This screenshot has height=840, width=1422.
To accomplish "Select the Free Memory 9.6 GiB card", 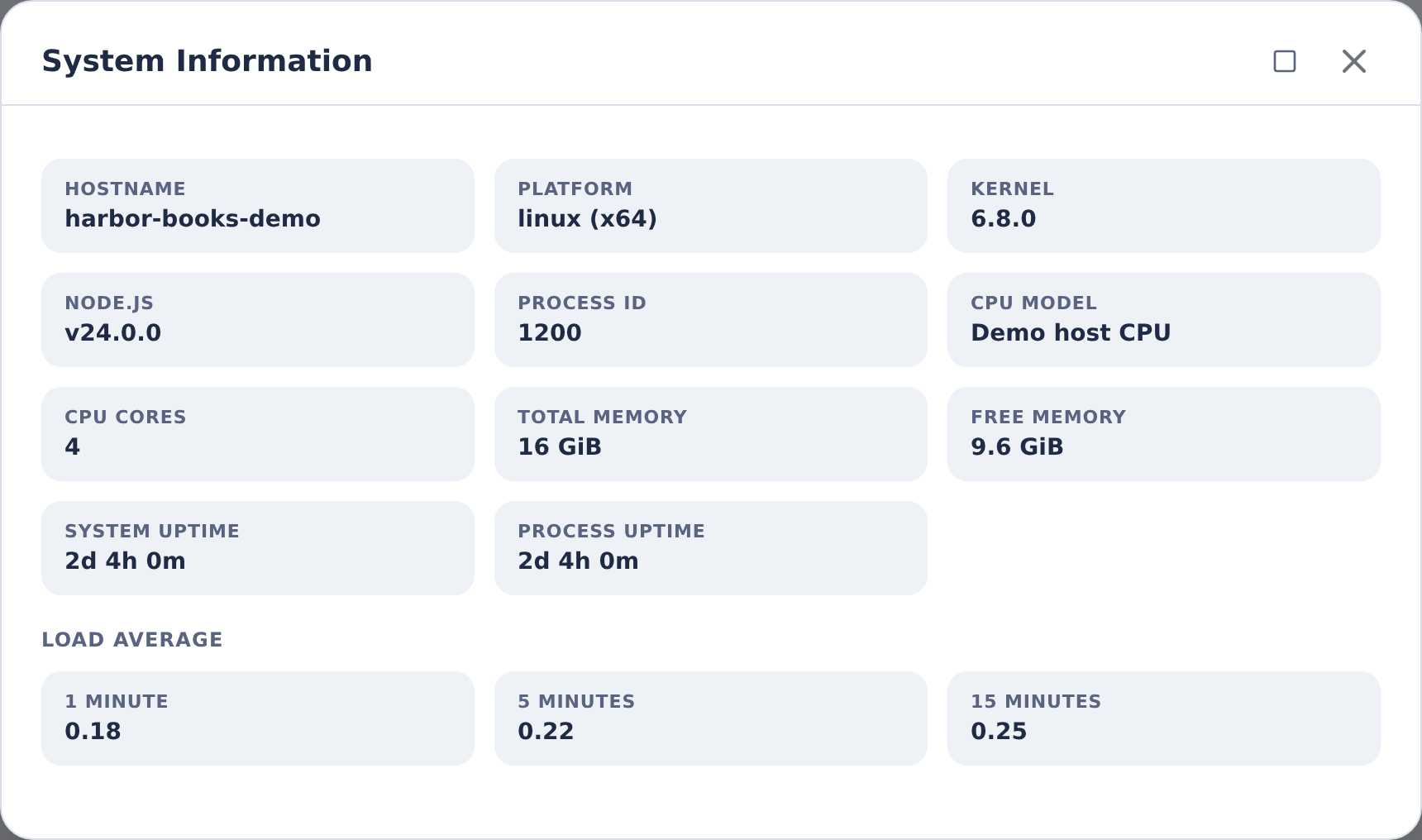I will pos(1164,434).
